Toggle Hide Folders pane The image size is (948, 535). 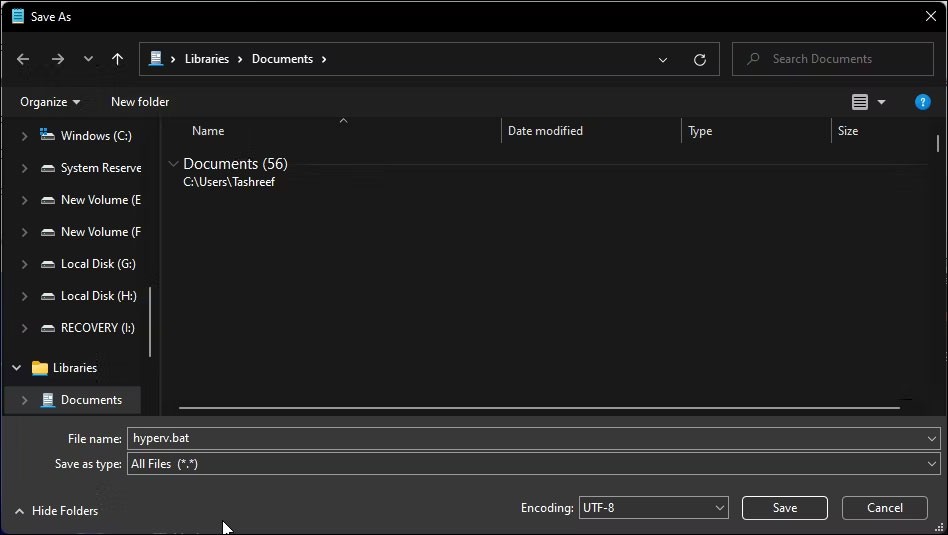pos(56,511)
